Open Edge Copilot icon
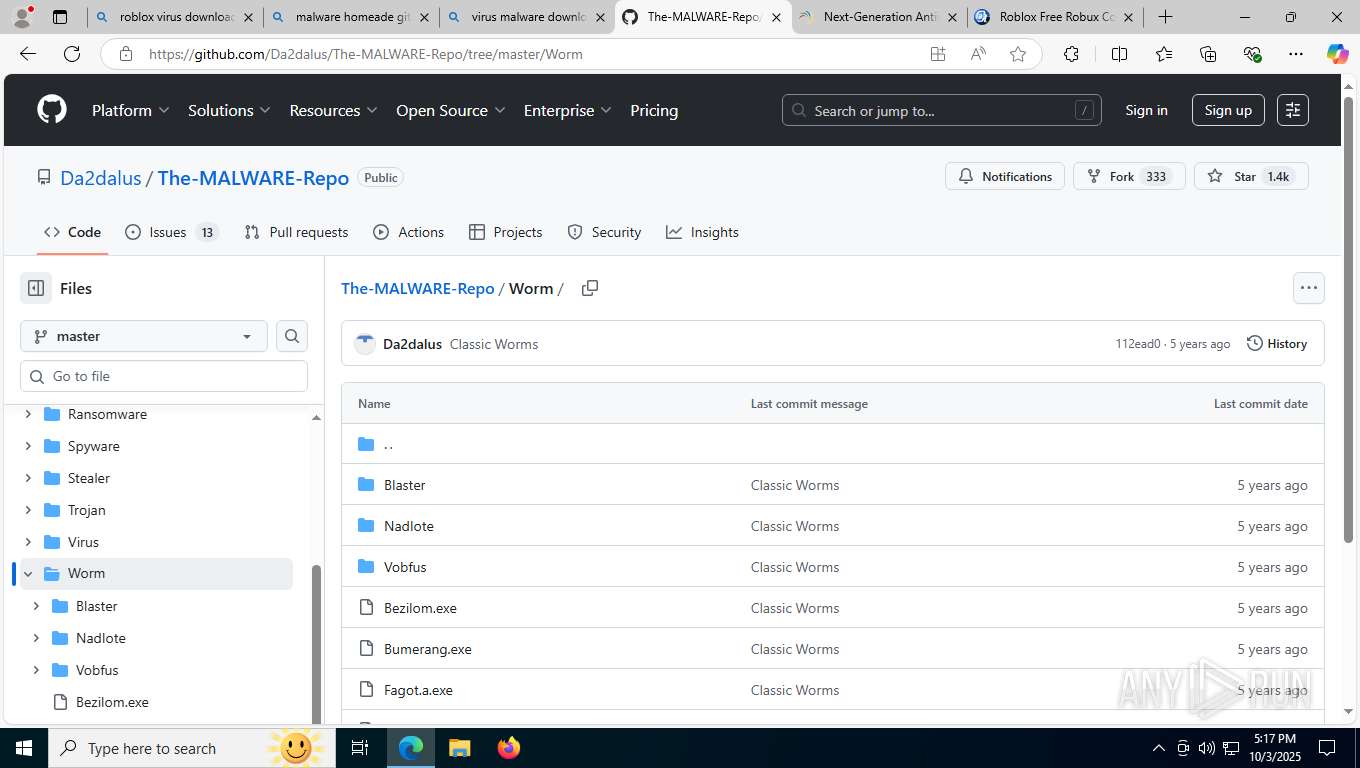 [1338, 54]
